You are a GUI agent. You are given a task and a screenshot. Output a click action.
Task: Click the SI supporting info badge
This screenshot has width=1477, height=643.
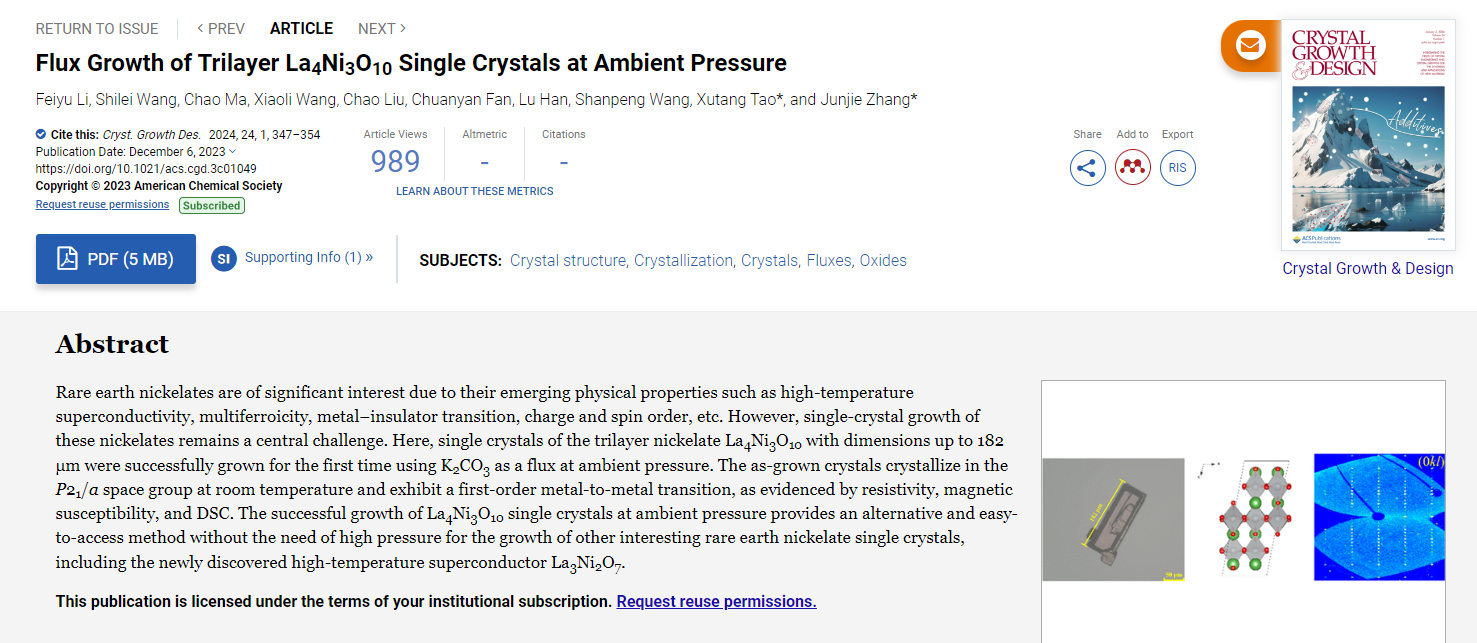(224, 259)
